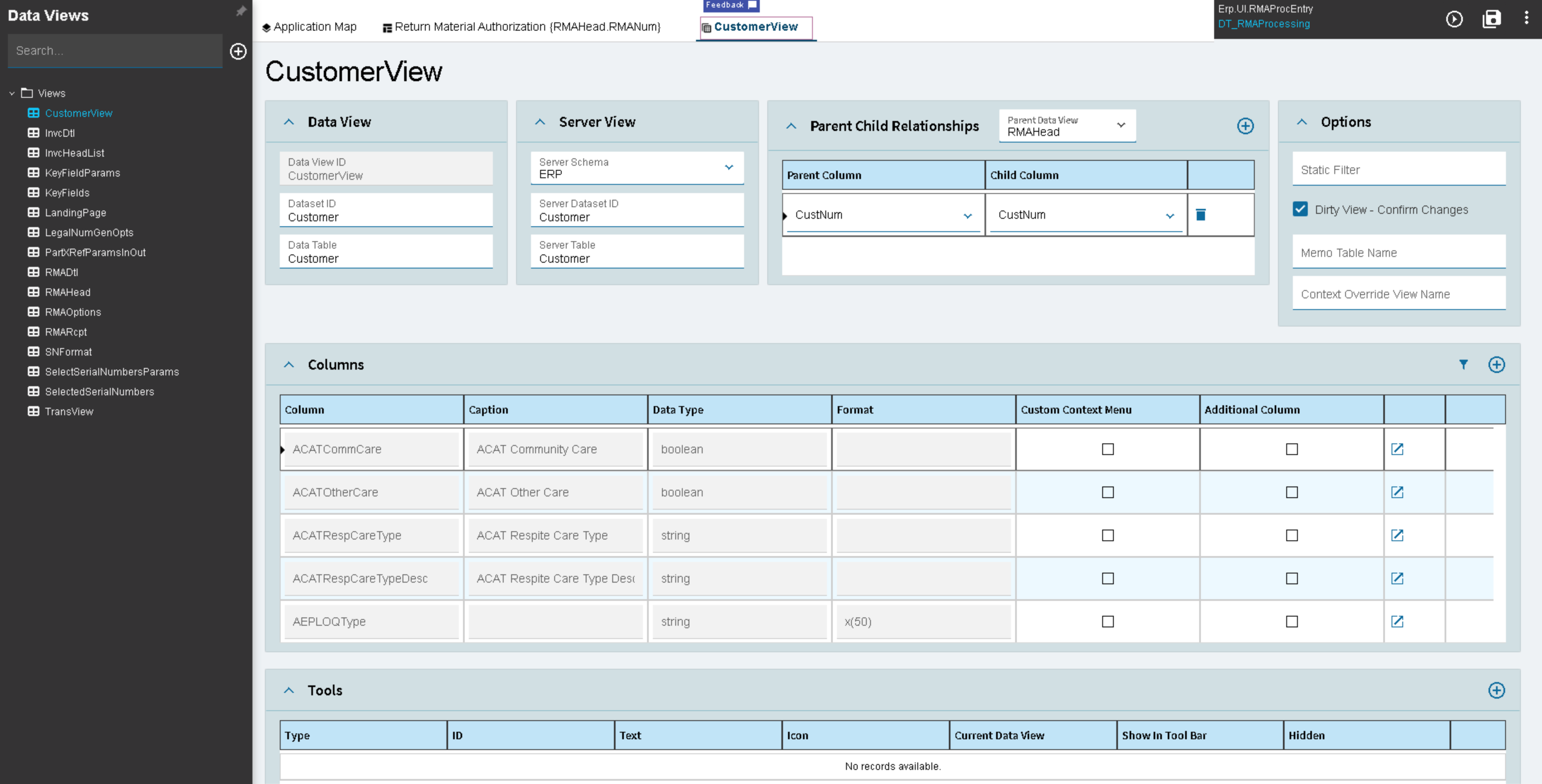1542x784 pixels.
Task: Sort by the Caption column header
Action: 555,410
